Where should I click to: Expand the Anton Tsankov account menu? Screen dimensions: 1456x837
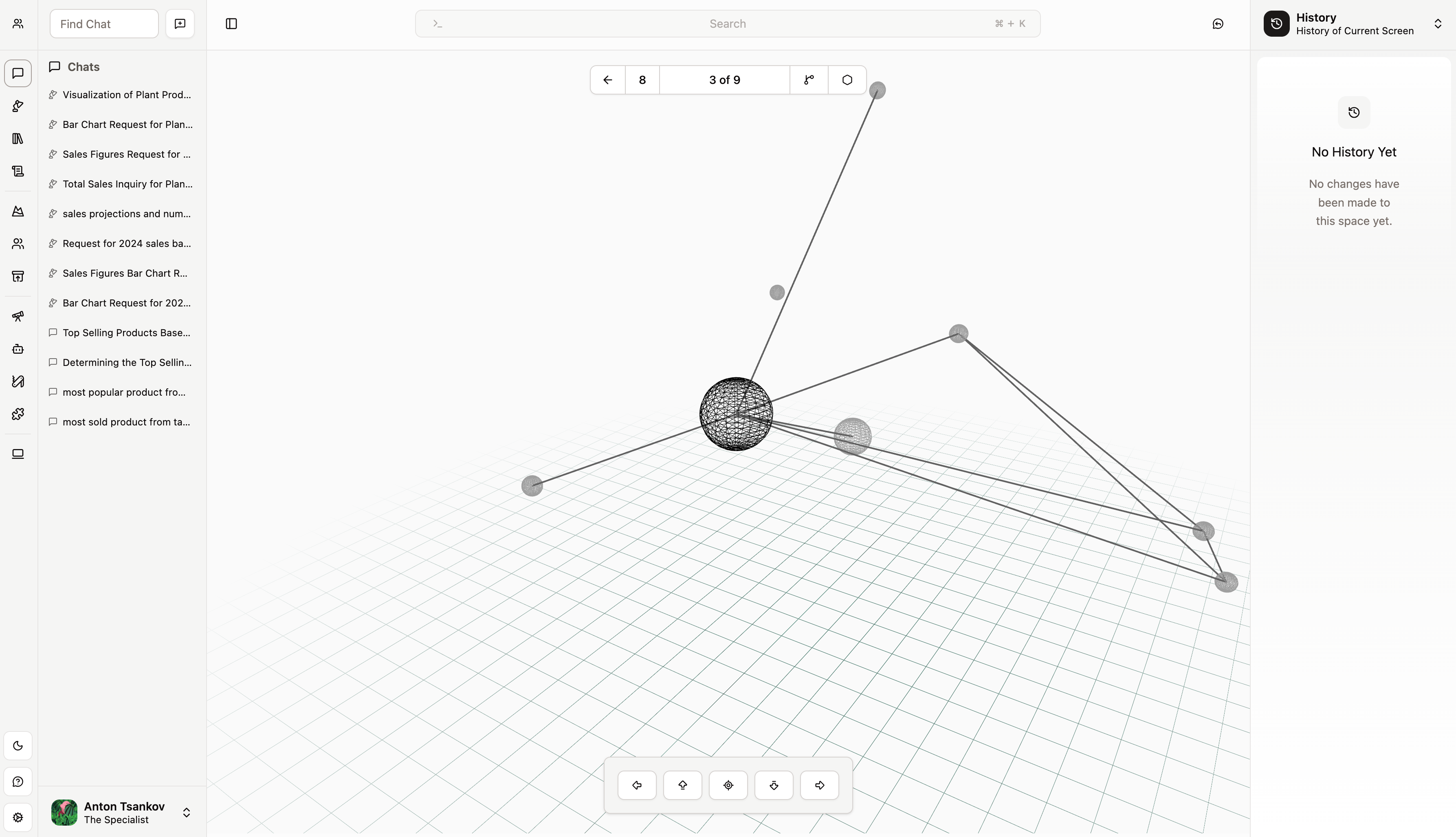[x=186, y=812]
